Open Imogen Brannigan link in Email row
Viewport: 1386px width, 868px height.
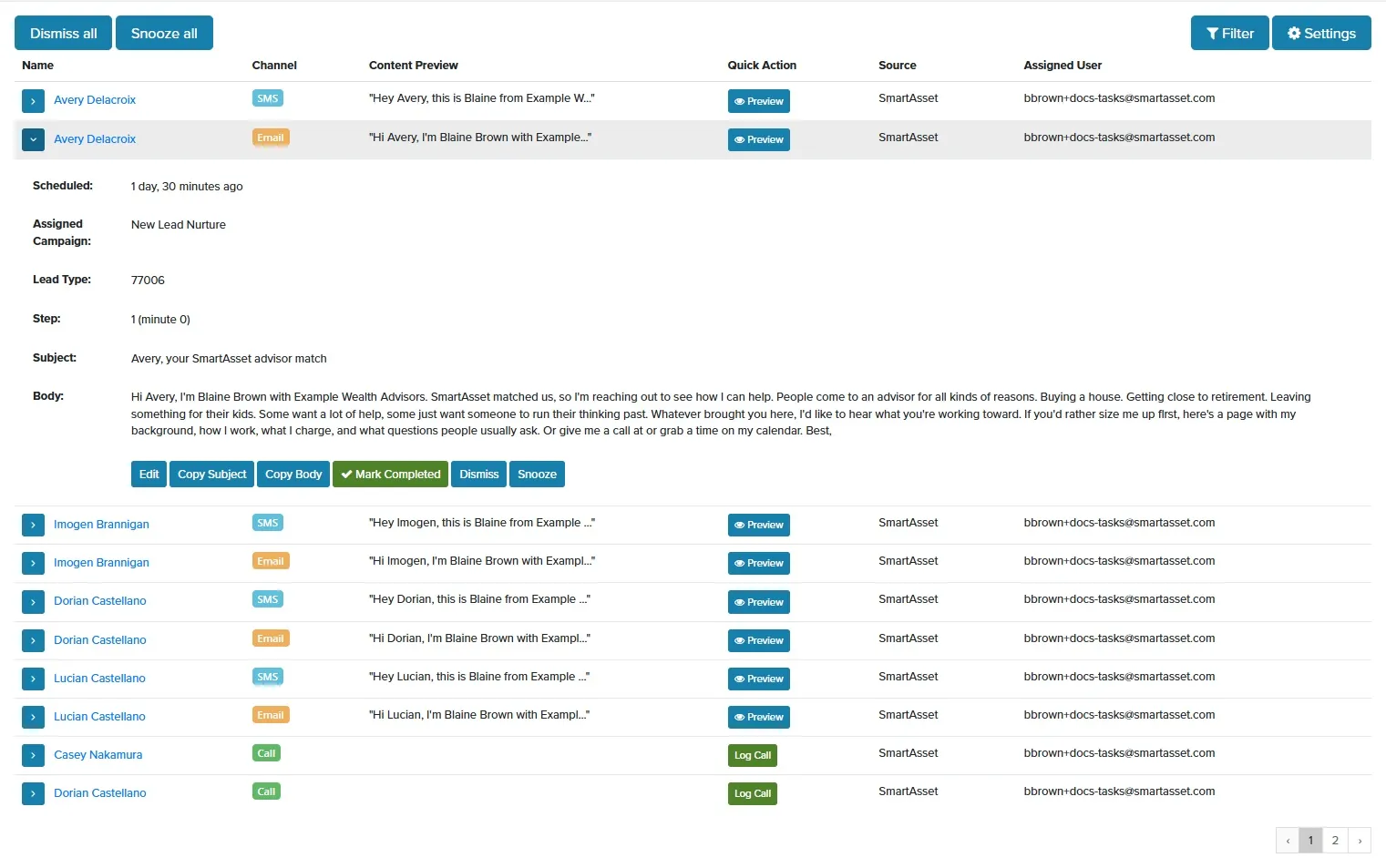(101, 563)
